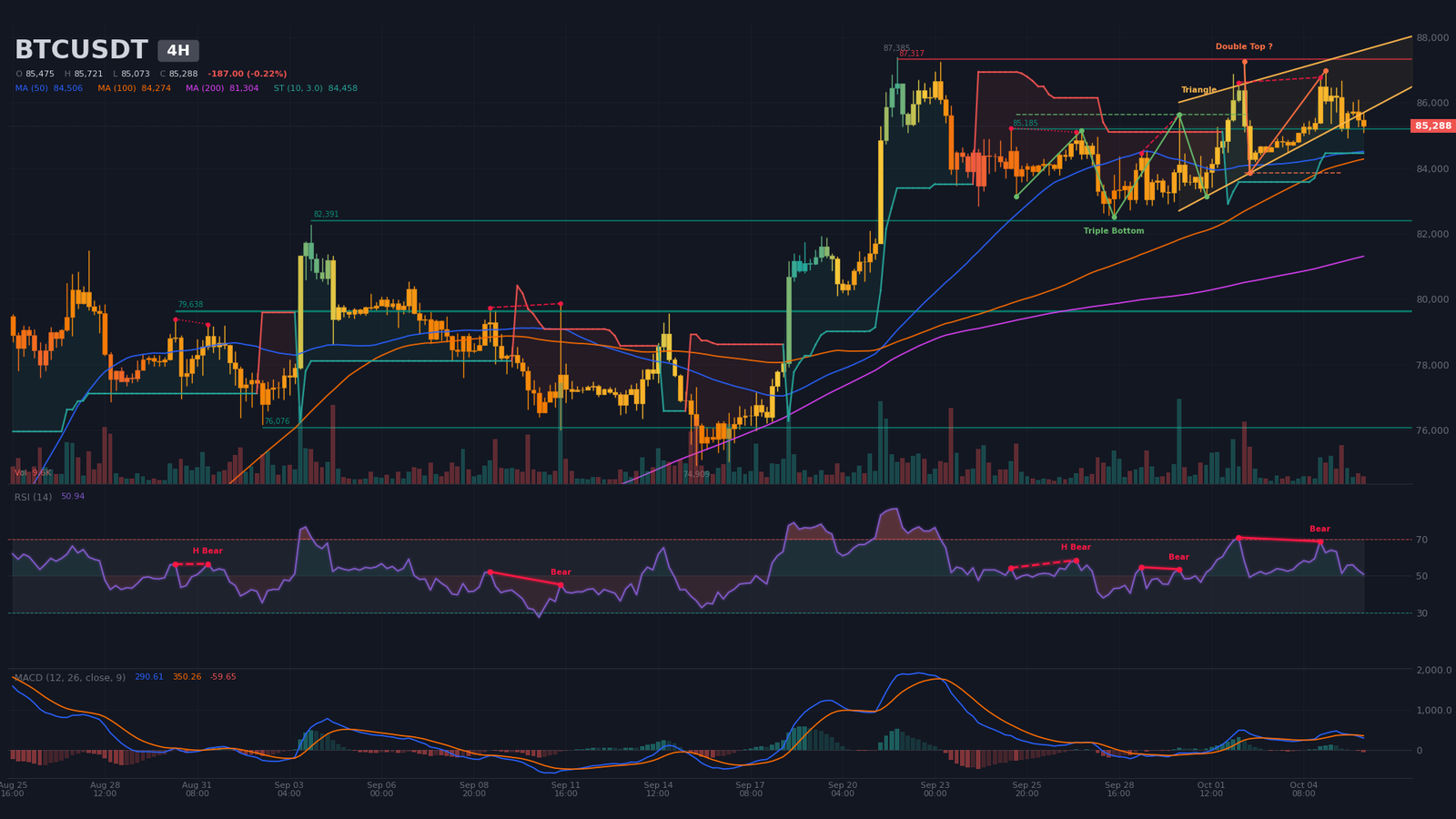
Task: Click the MACD 2,000.0 axis label
Action: tap(1434, 671)
